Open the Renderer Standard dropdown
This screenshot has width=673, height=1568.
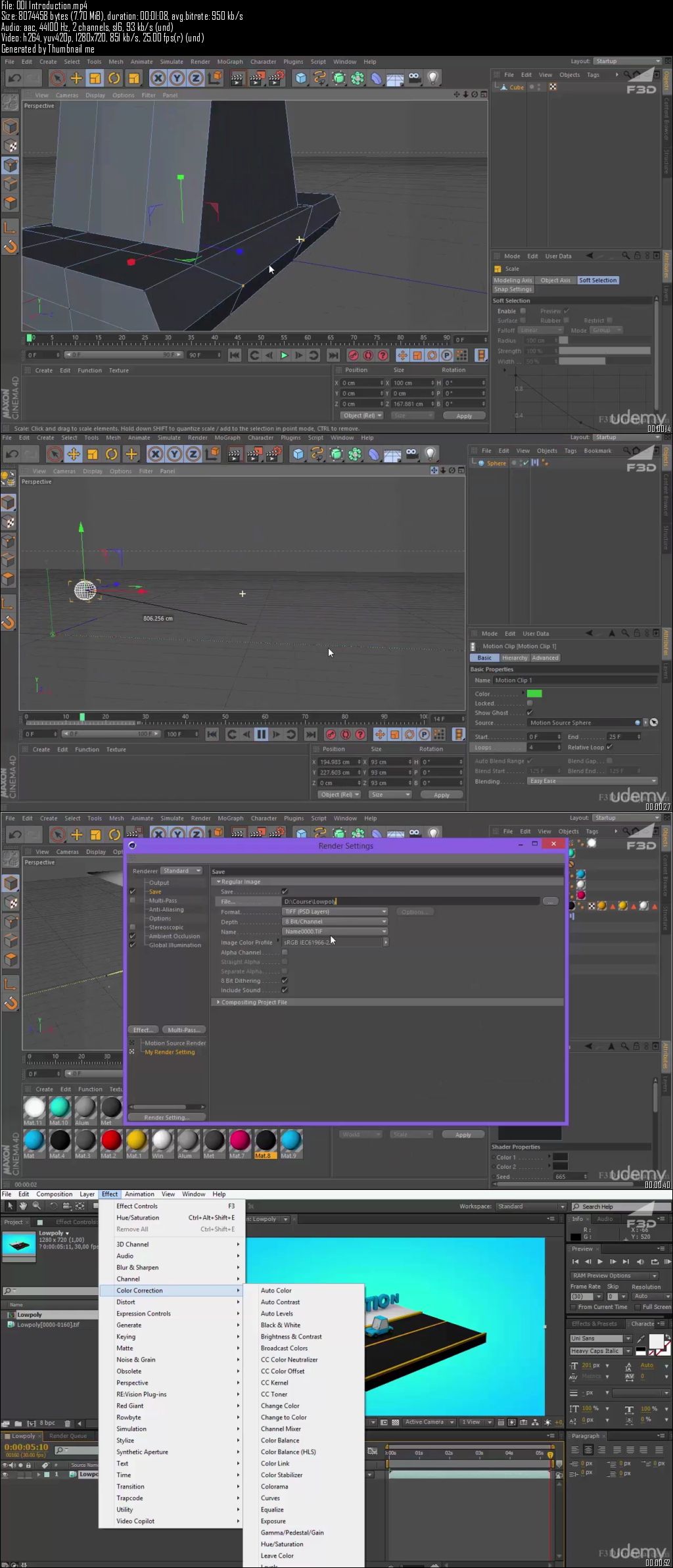click(x=181, y=870)
